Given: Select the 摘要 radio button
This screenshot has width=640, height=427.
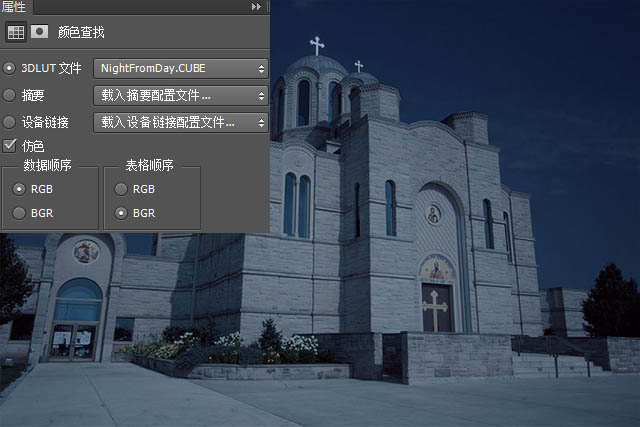Looking at the screenshot, I should click(10, 96).
